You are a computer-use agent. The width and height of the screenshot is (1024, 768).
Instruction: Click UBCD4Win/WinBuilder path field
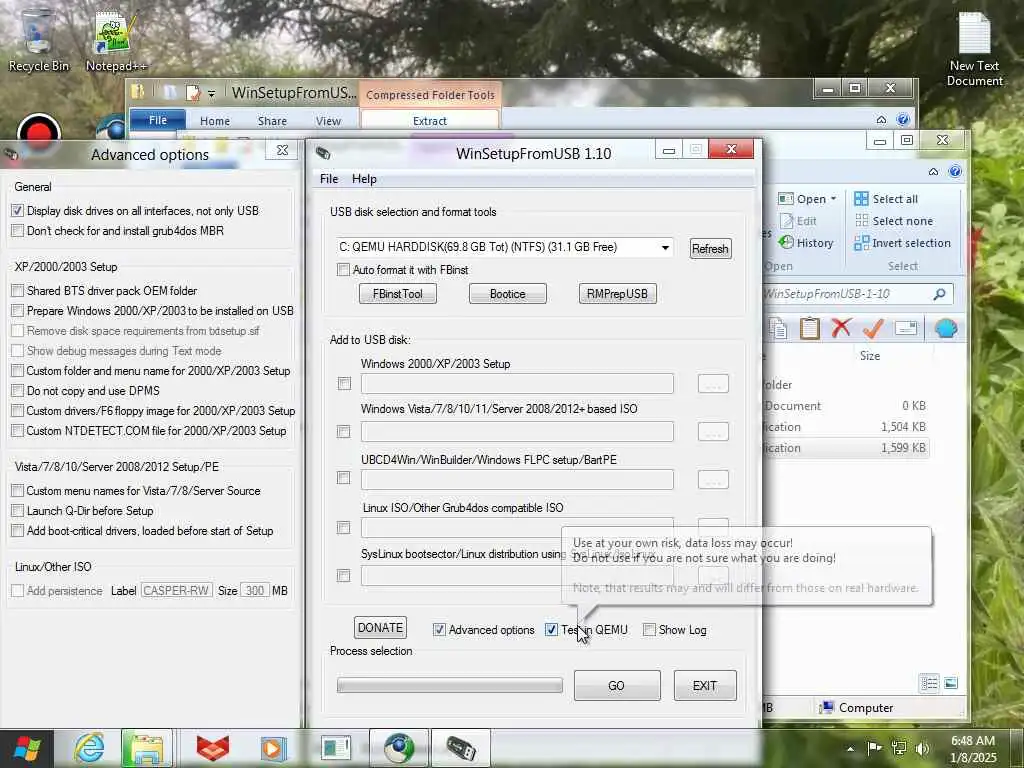[517, 479]
